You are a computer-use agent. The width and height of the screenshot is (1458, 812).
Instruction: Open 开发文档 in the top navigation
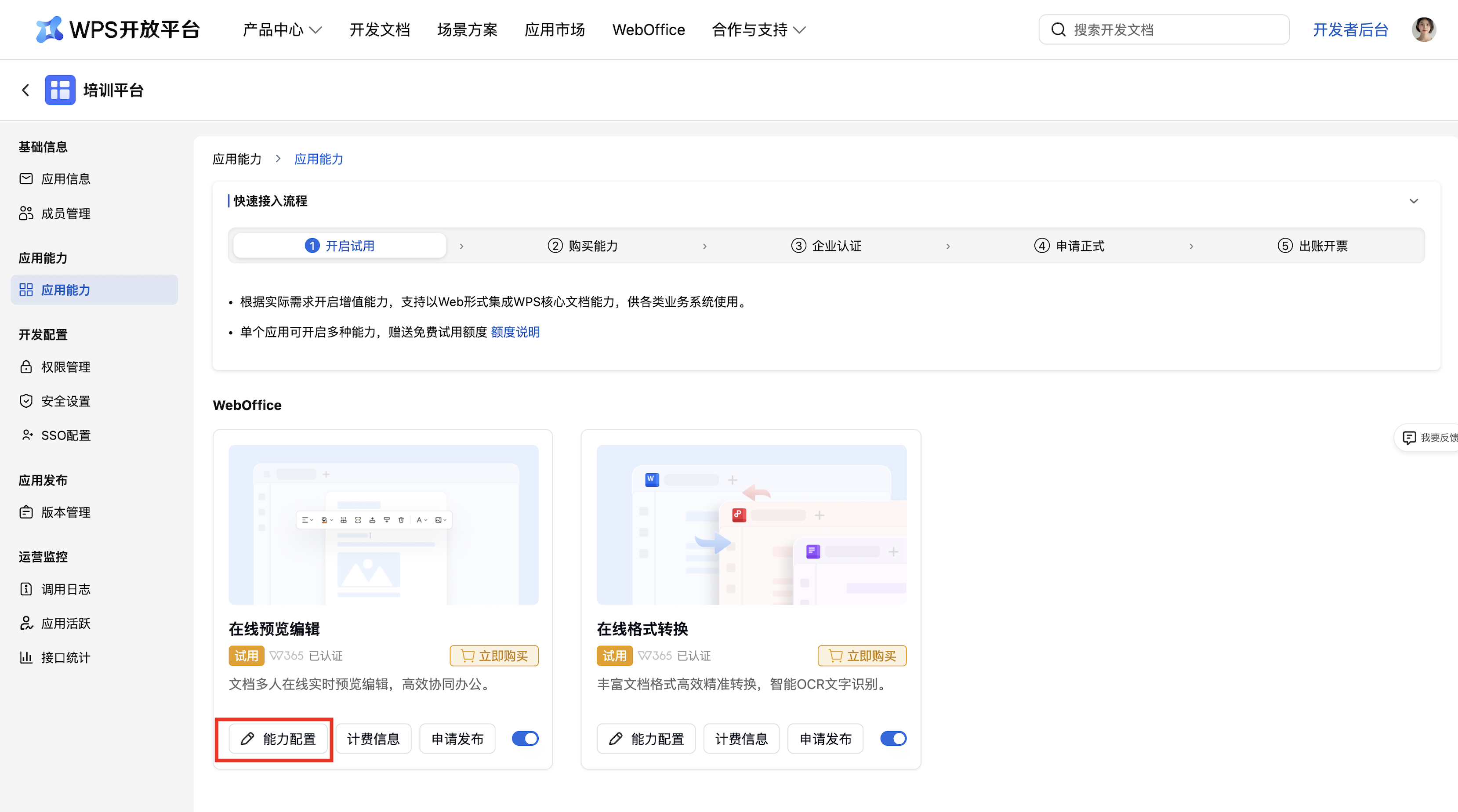[x=379, y=29]
